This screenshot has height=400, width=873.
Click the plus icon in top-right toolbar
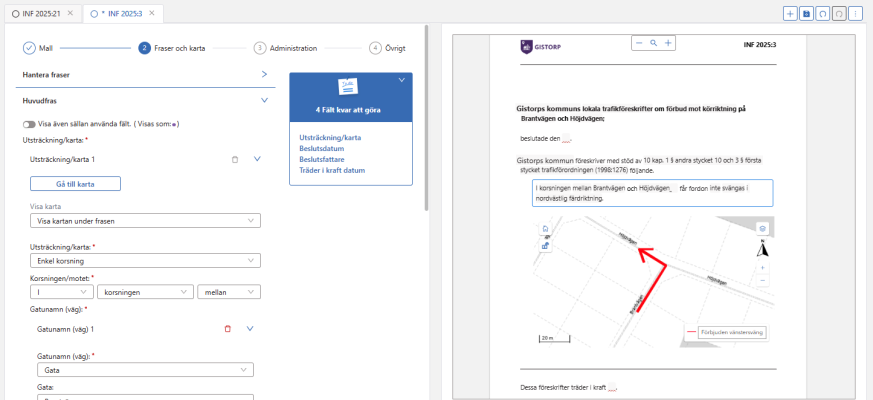[791, 13]
